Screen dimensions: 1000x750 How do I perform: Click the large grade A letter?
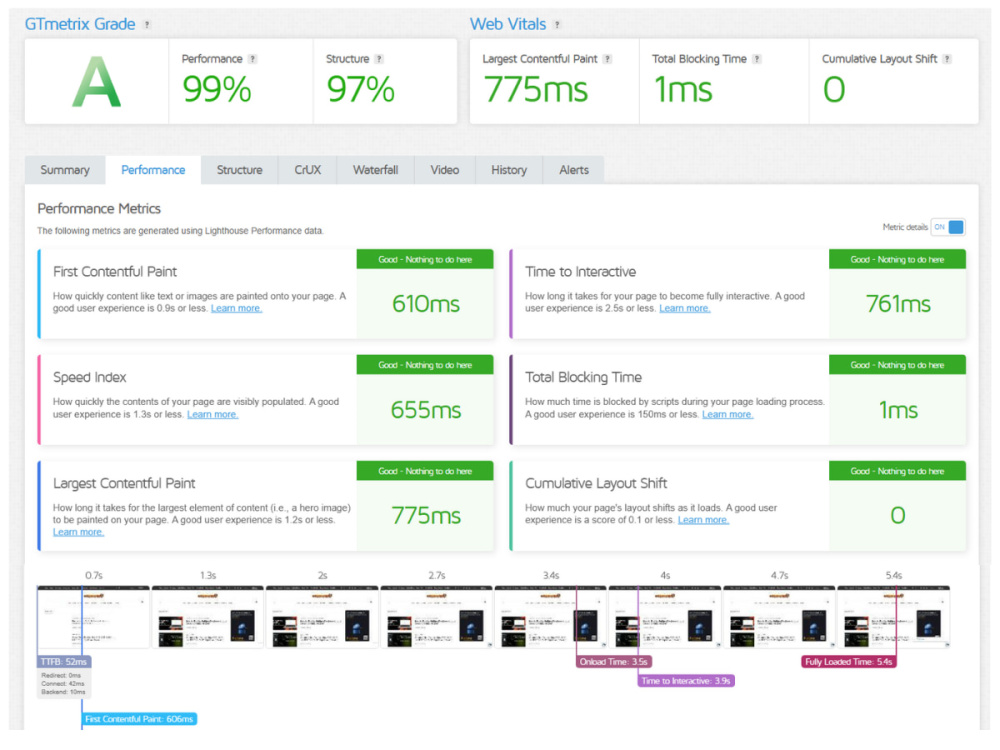96,82
